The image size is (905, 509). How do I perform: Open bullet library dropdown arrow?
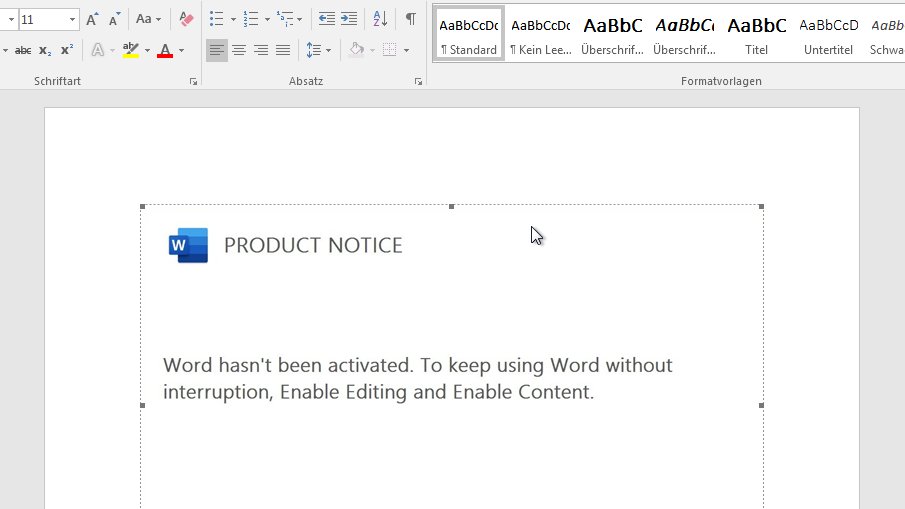(x=233, y=19)
